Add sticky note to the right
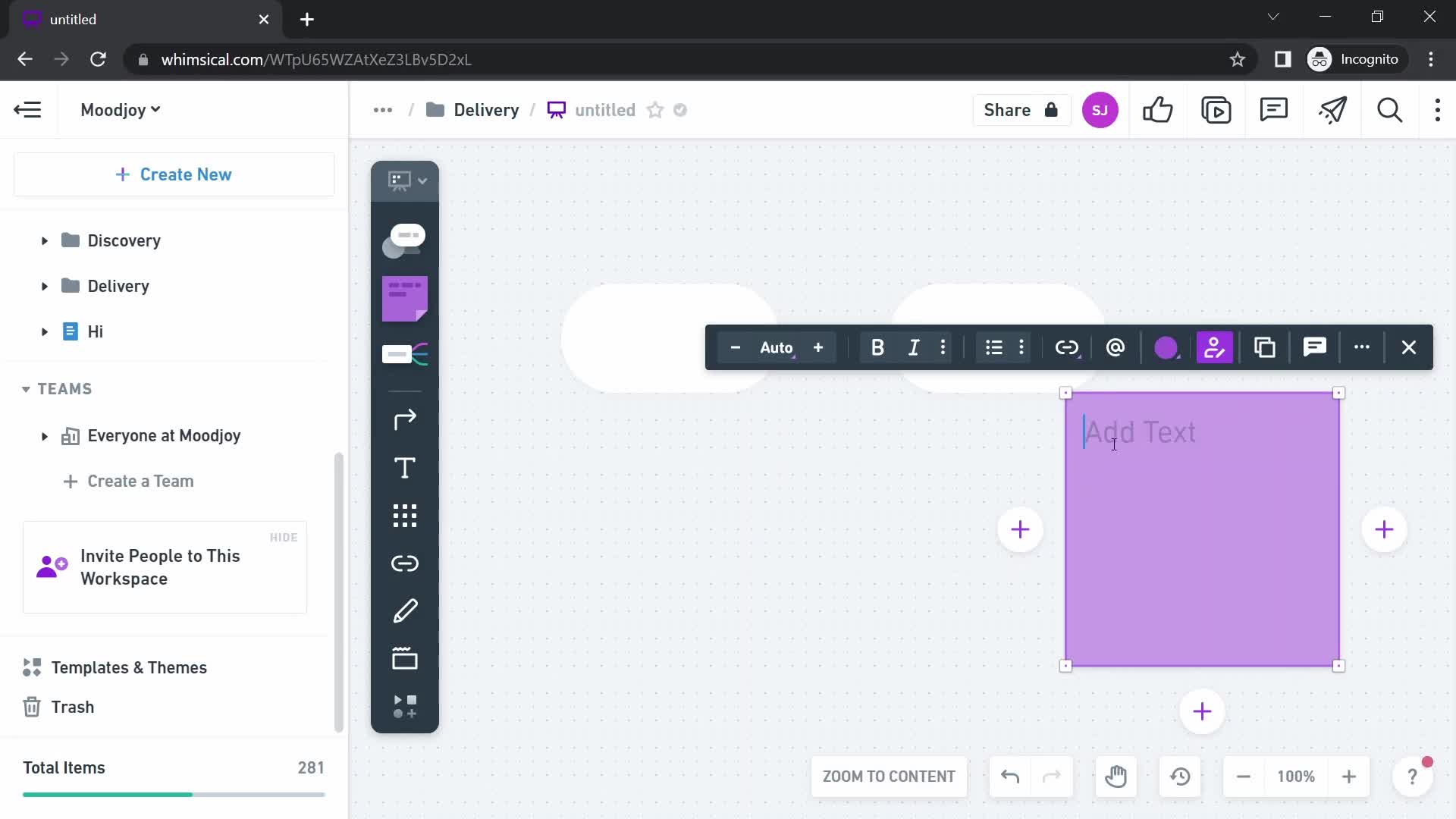The width and height of the screenshot is (1456, 819). click(x=1385, y=529)
